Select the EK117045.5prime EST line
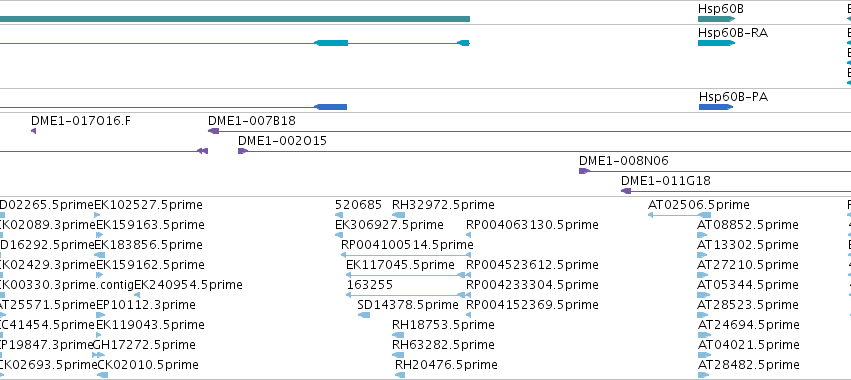Image resolution: width=851 pixels, height=380 pixels. [x=406, y=275]
